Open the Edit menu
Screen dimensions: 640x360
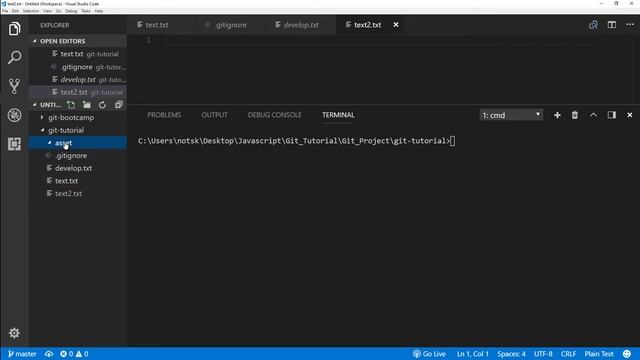15,11
